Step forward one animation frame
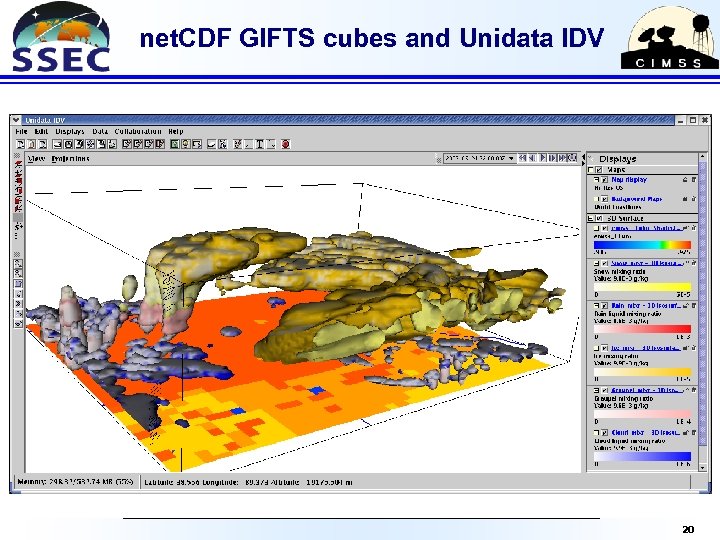720x540 pixels. tap(552, 158)
